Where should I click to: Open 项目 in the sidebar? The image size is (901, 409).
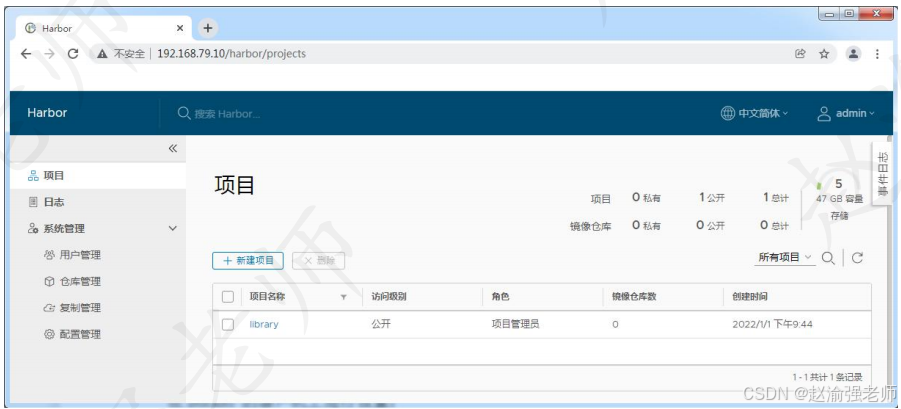tap(98, 176)
